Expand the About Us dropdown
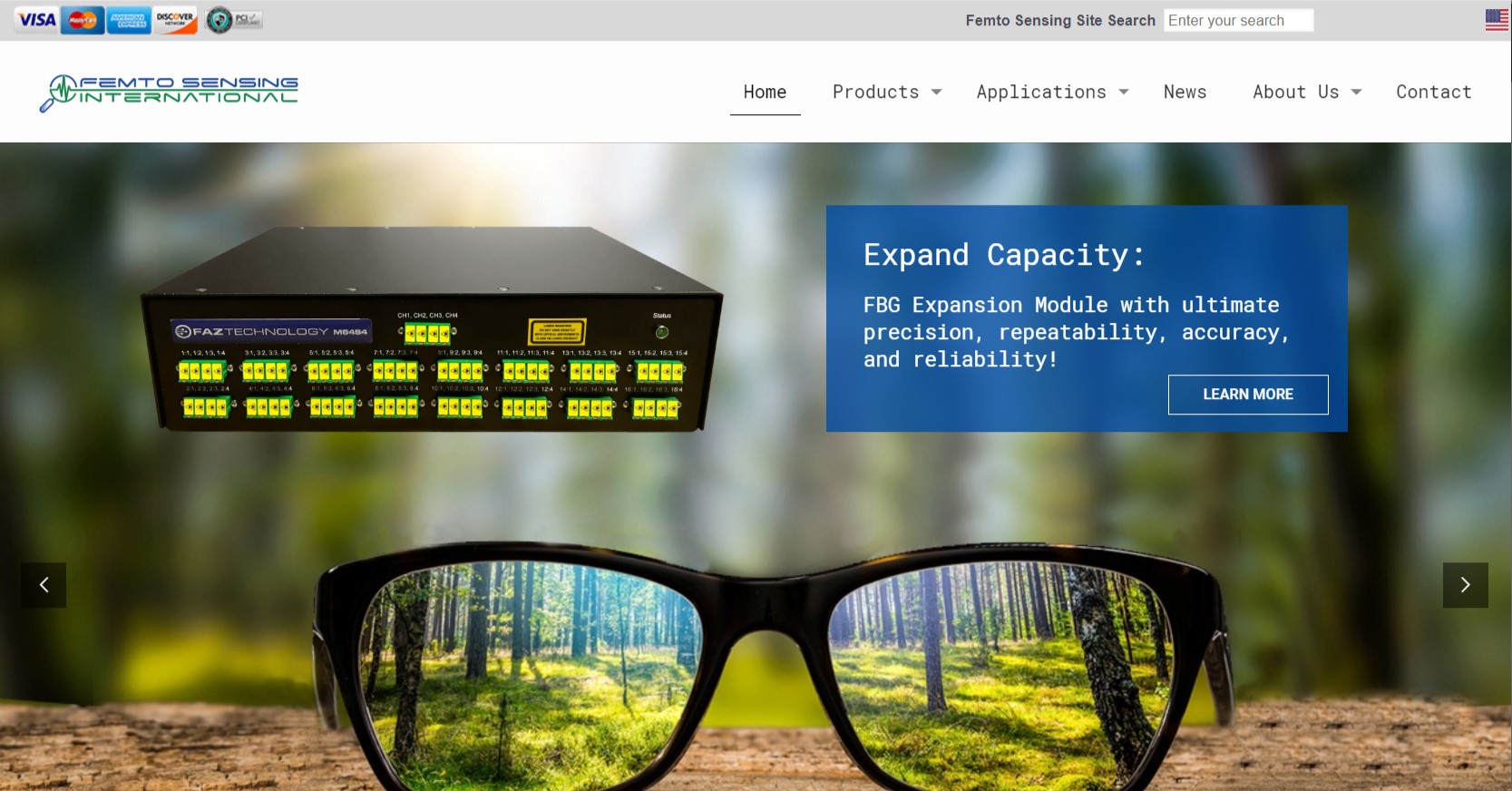 1306,93
